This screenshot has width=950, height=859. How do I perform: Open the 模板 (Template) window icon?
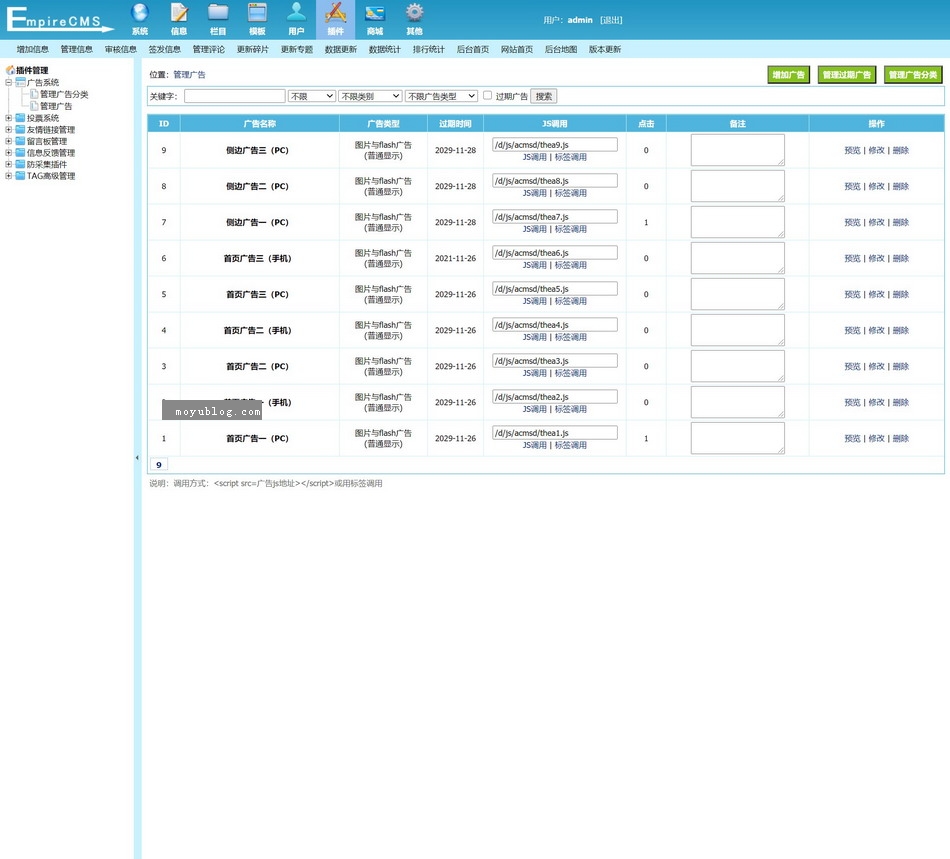coord(257,13)
